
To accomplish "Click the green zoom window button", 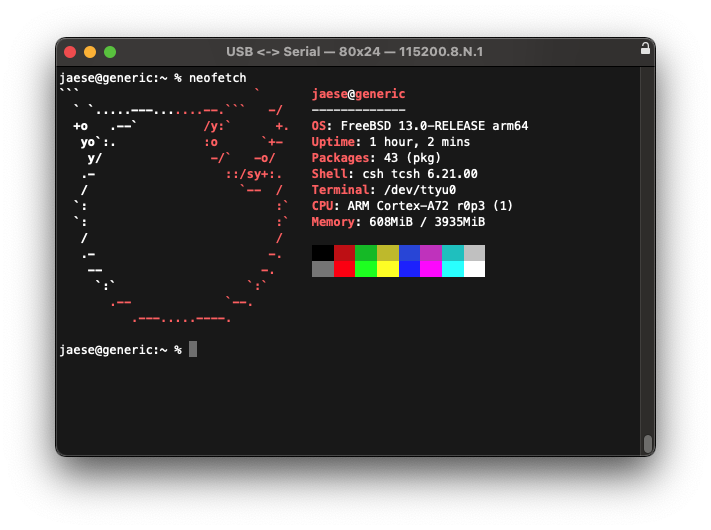I will [110, 52].
